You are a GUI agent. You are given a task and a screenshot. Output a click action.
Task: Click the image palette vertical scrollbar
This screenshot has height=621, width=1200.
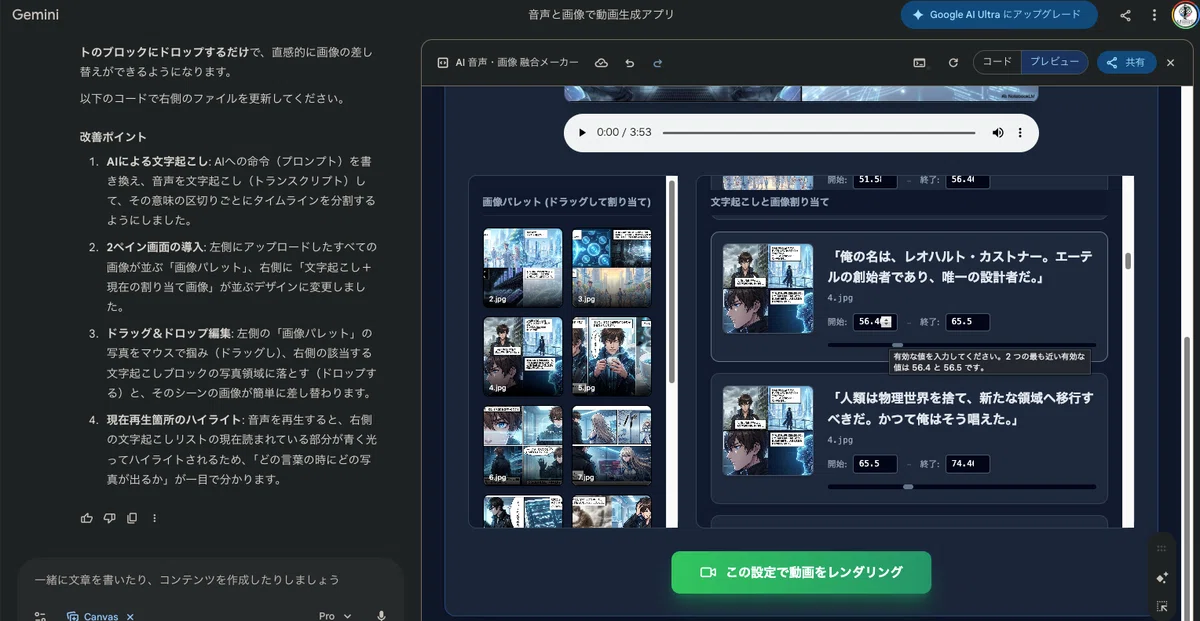(672, 283)
